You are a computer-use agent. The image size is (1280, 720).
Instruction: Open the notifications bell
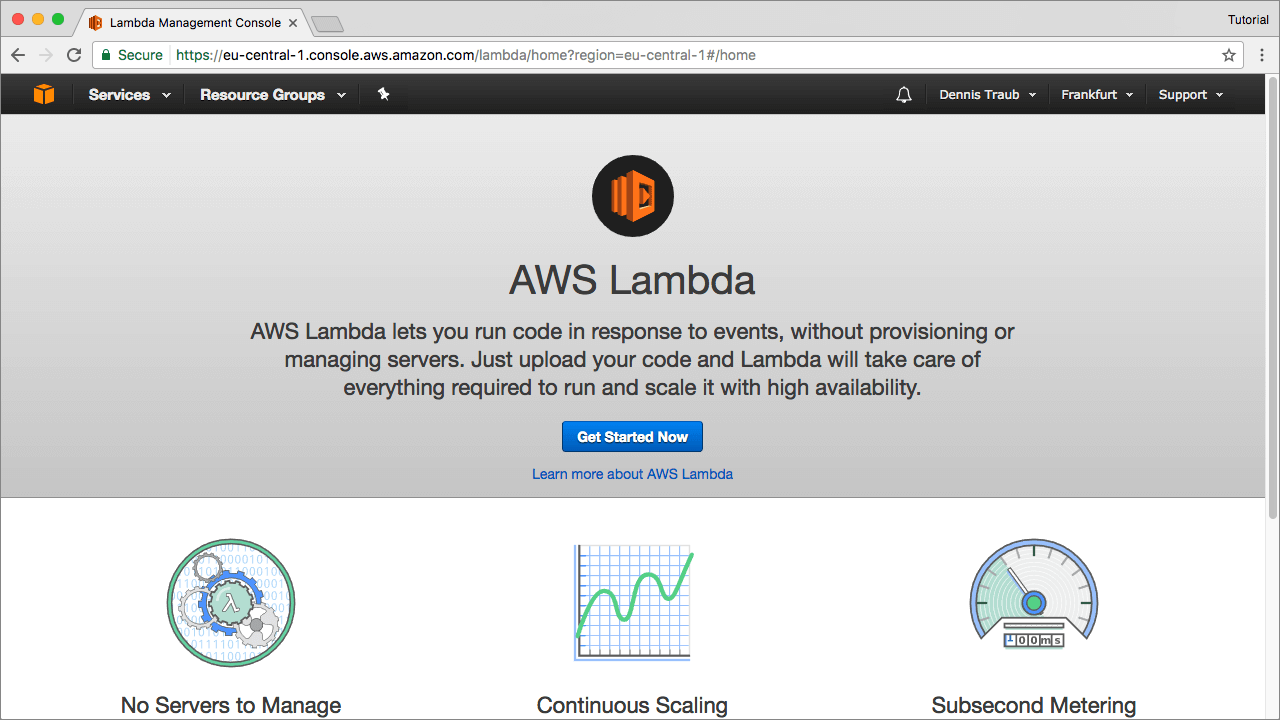coord(904,95)
